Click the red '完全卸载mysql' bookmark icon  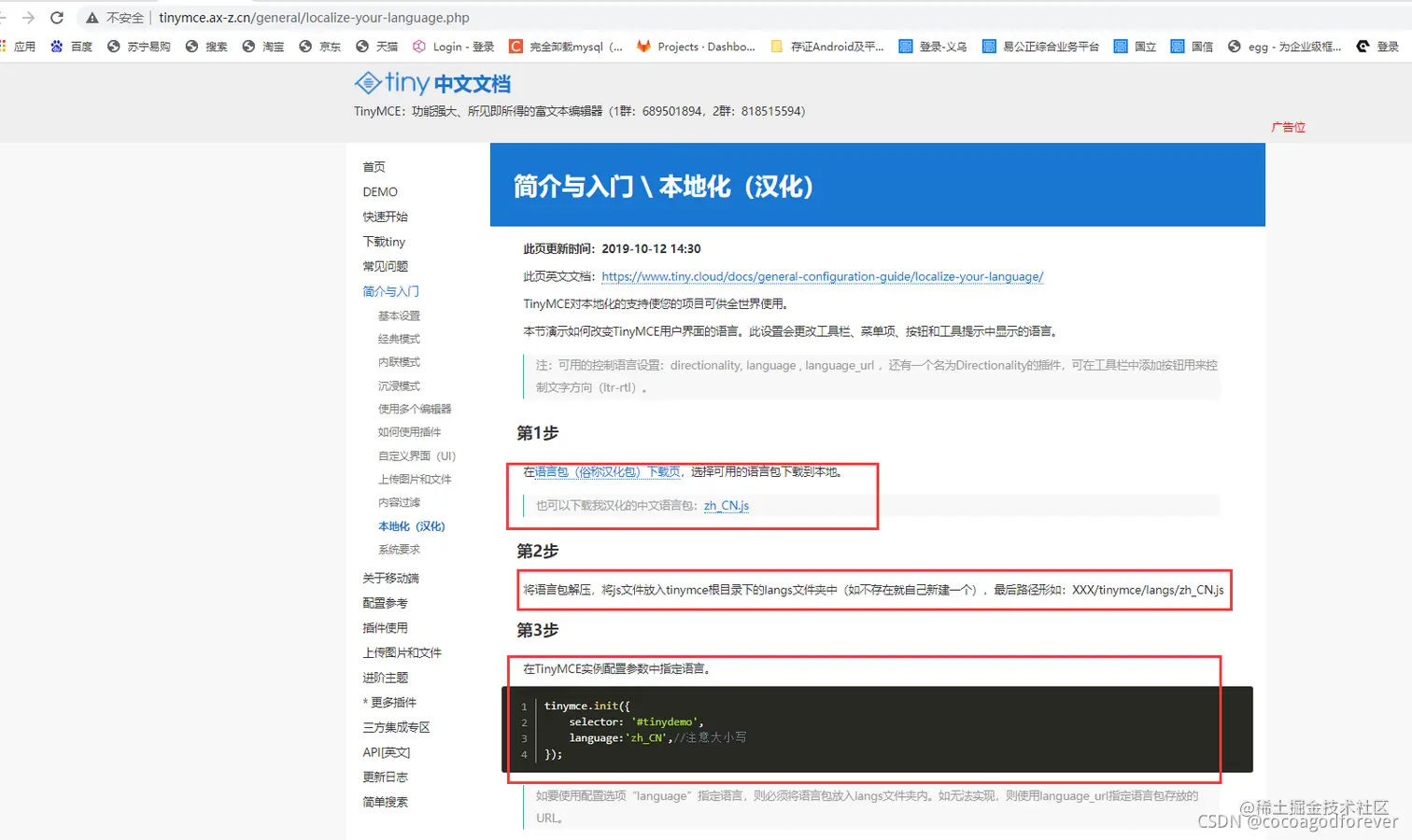(516, 46)
